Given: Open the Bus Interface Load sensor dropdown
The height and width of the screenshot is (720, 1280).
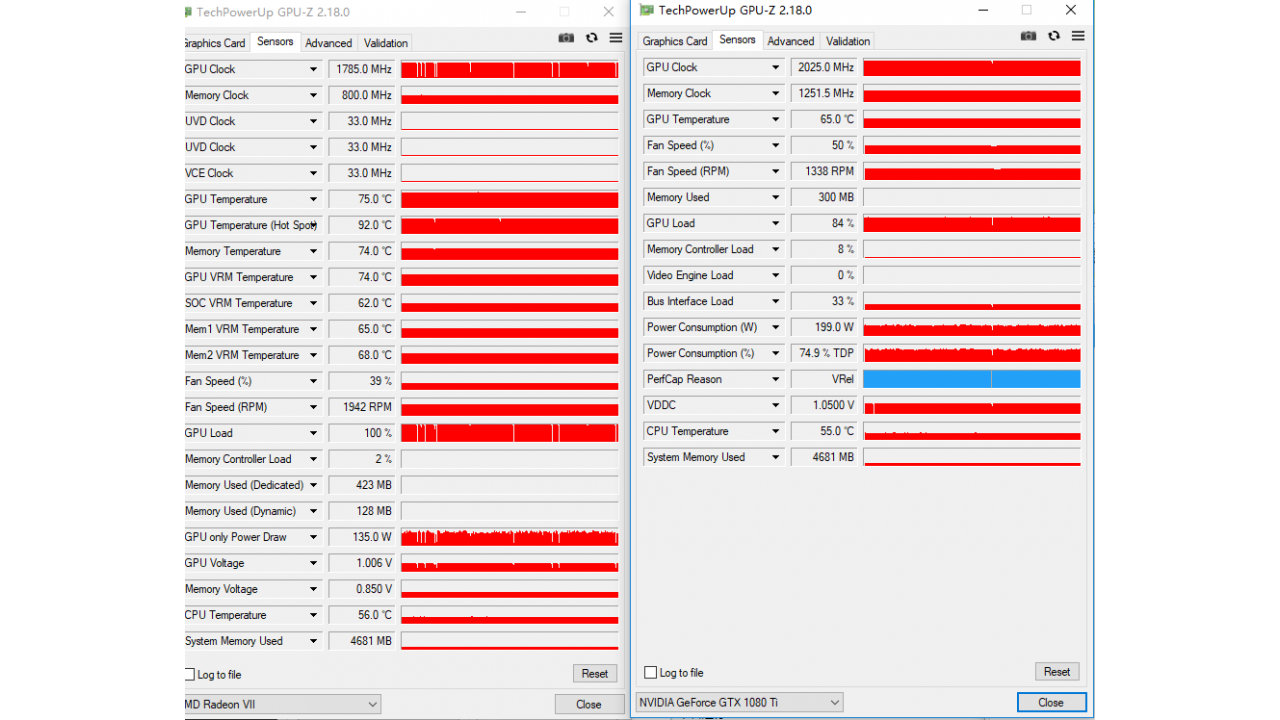Looking at the screenshot, I should [775, 301].
